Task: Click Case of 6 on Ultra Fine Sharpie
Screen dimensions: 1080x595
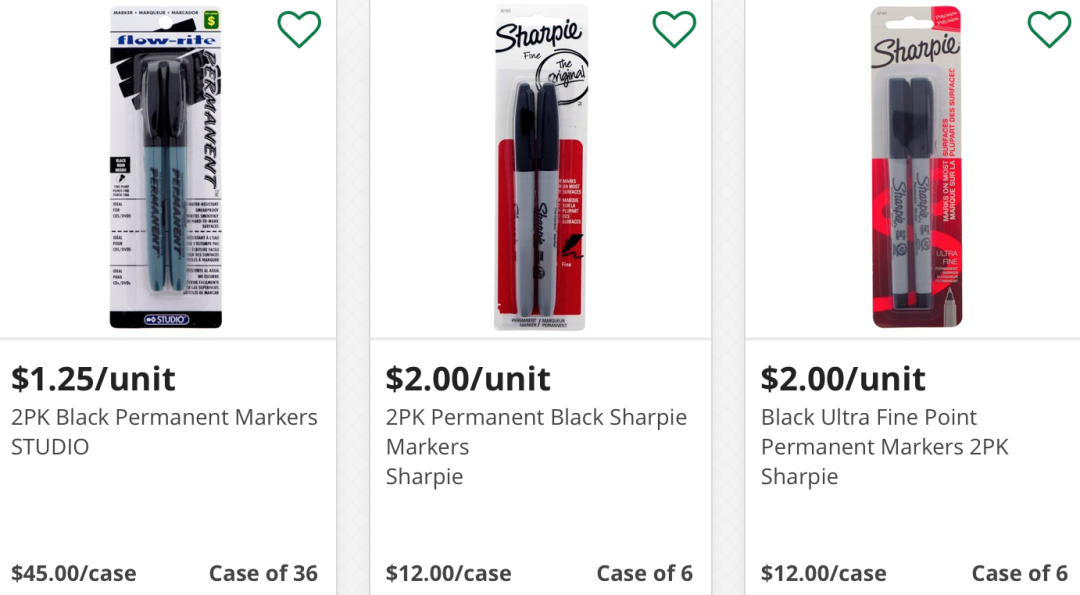Action: pos(1019,573)
